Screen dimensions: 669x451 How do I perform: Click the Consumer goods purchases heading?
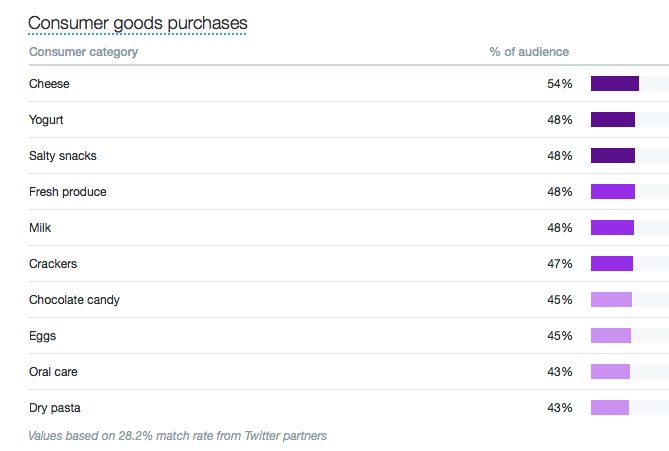[x=138, y=22]
